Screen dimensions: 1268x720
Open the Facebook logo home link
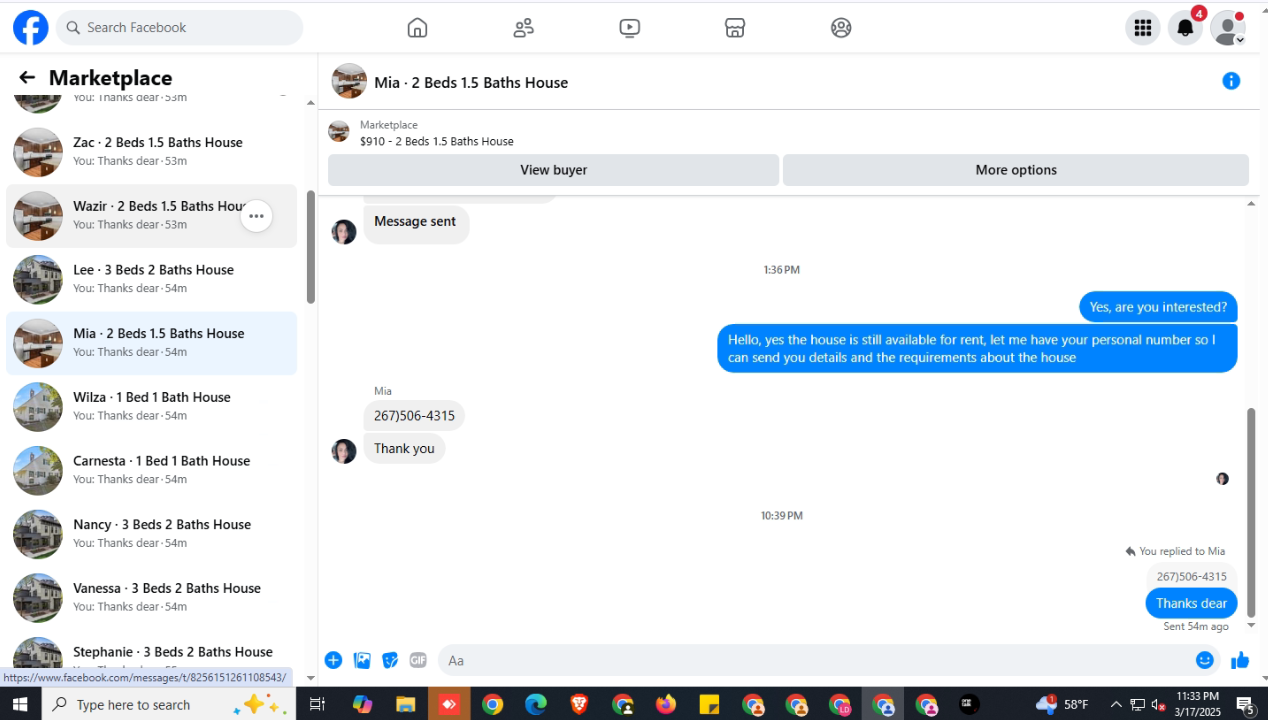pyautogui.click(x=31, y=28)
